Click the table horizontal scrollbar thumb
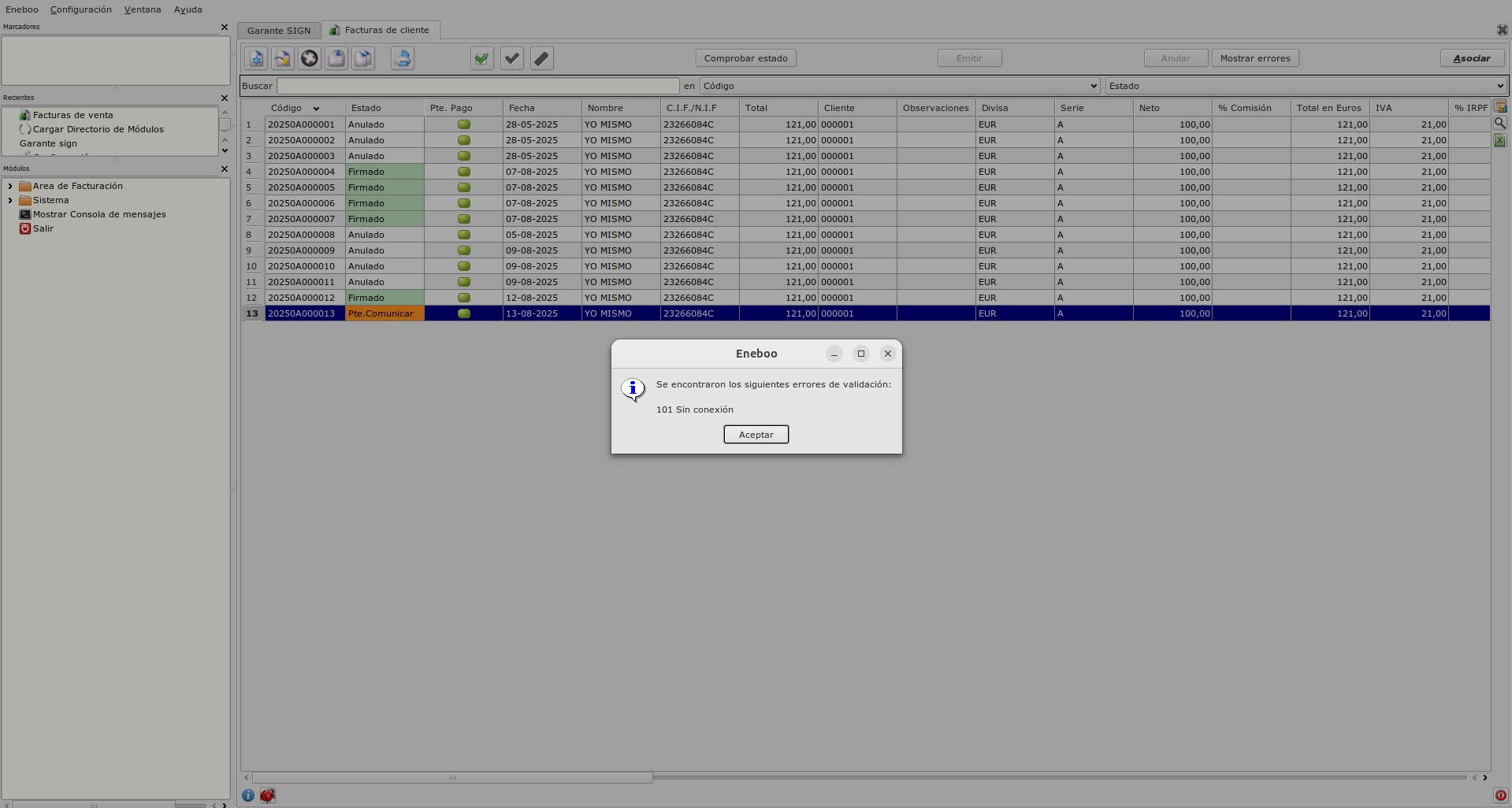The height and width of the screenshot is (808, 1512). coord(452,777)
